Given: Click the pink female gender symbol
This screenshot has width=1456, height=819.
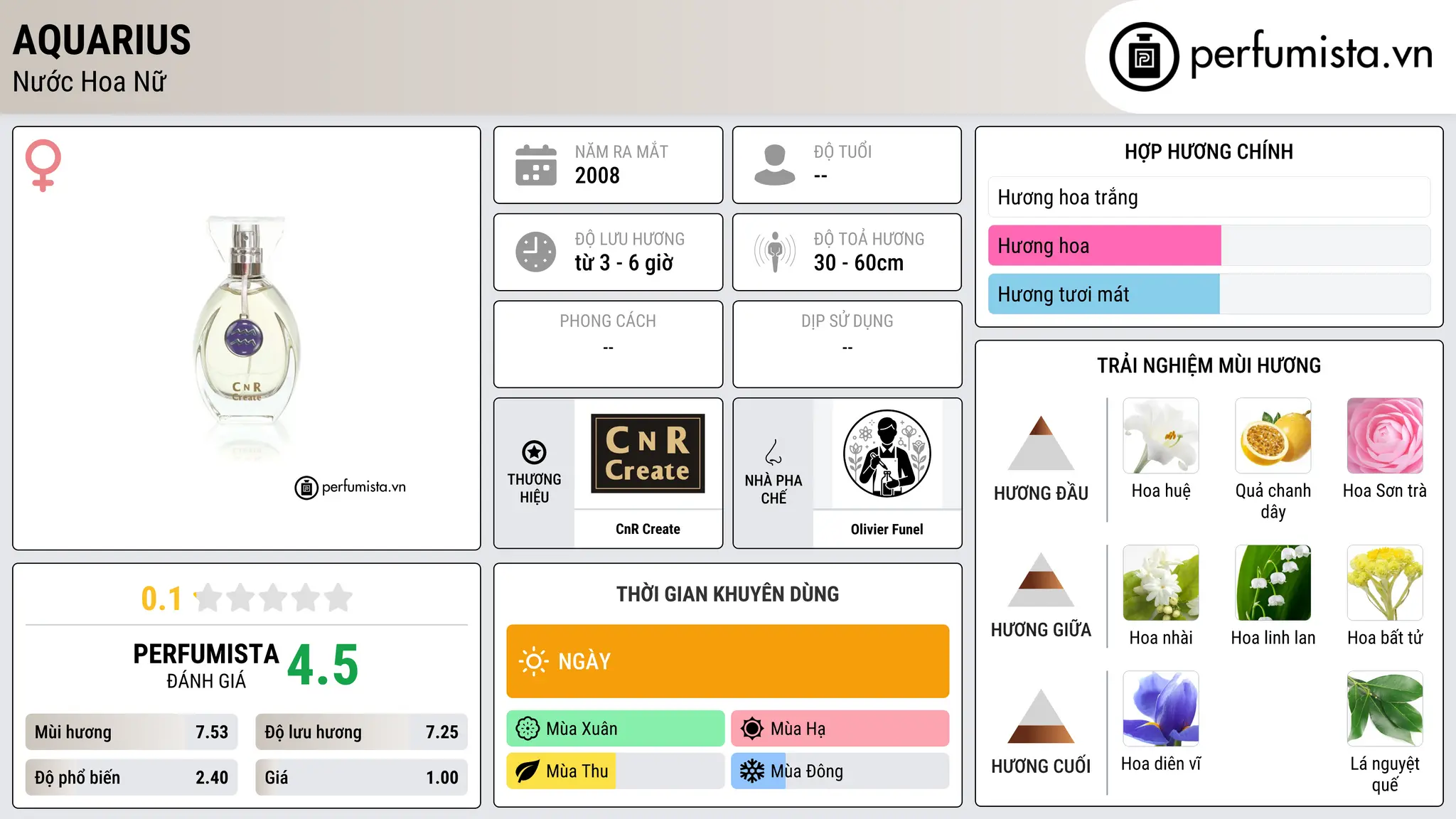Looking at the screenshot, I should 43,165.
